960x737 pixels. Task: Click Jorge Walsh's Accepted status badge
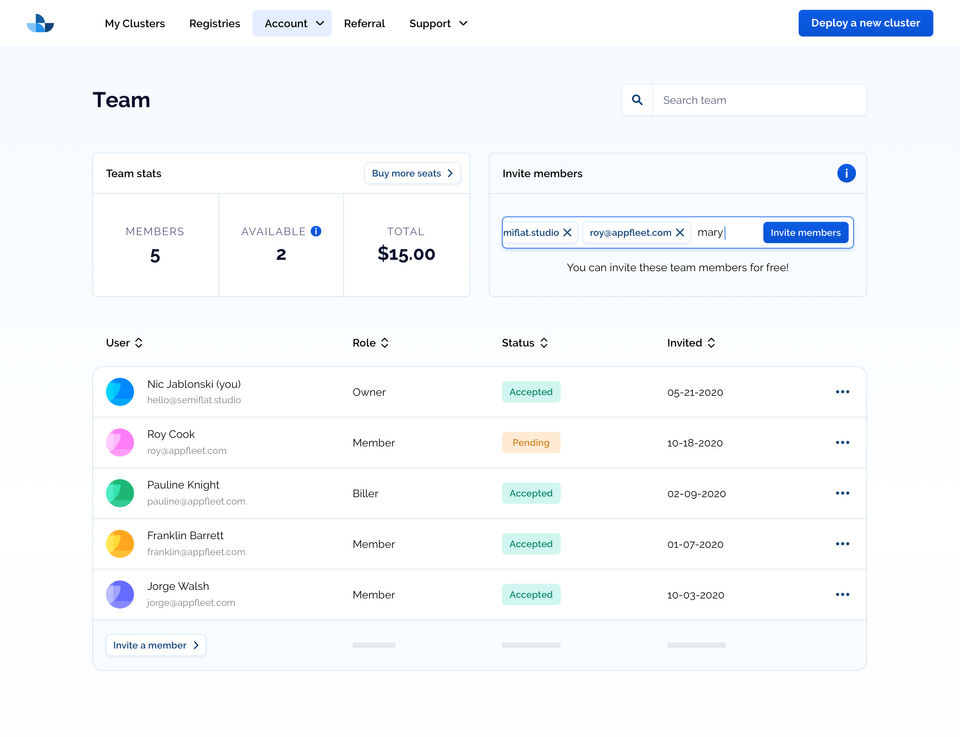click(531, 594)
